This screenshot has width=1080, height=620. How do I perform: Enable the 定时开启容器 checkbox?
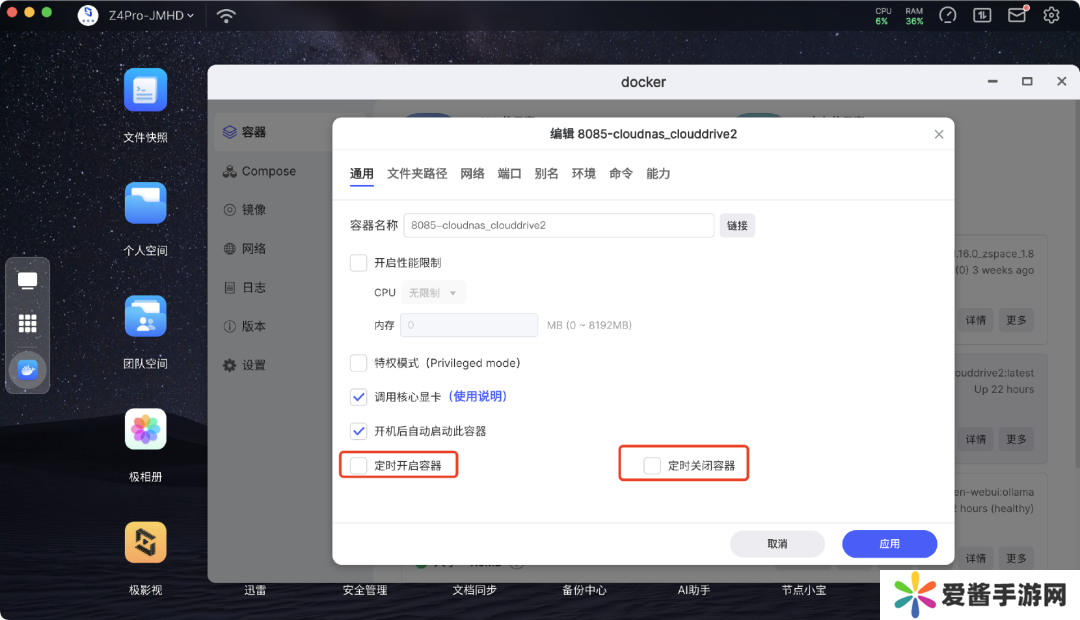[359, 465]
